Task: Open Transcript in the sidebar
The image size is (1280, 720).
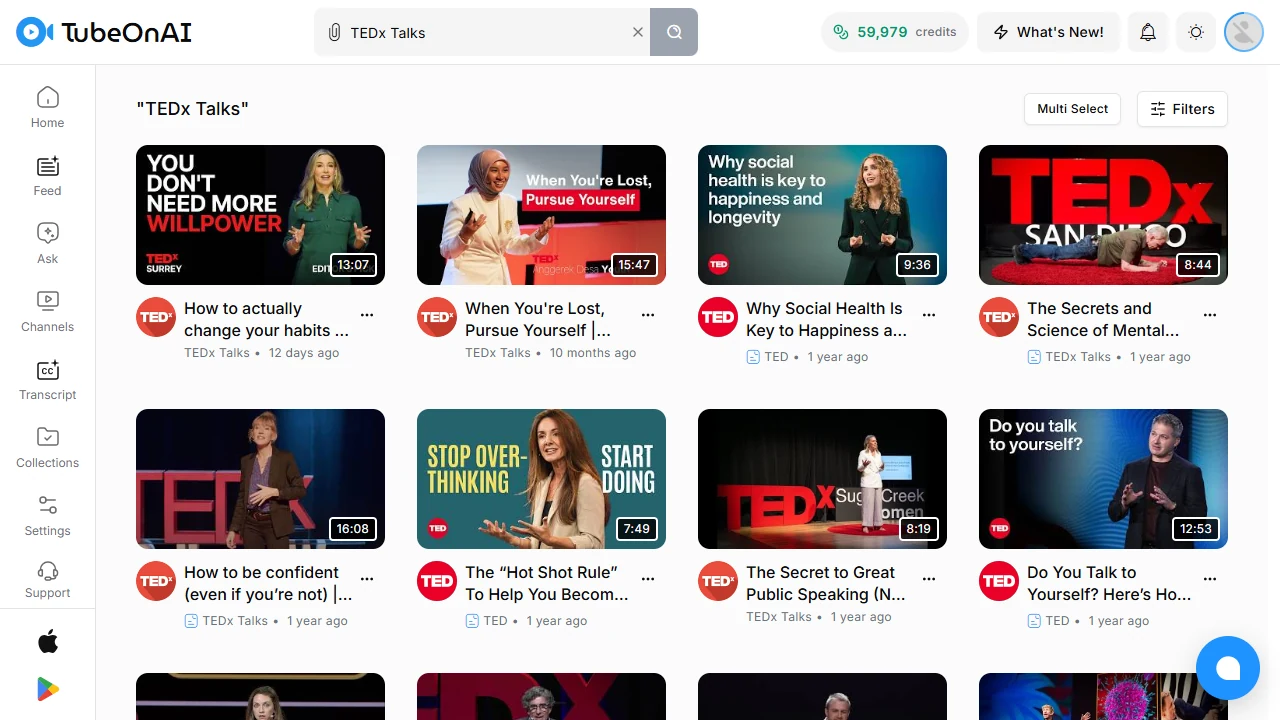Action: pyautogui.click(x=47, y=379)
